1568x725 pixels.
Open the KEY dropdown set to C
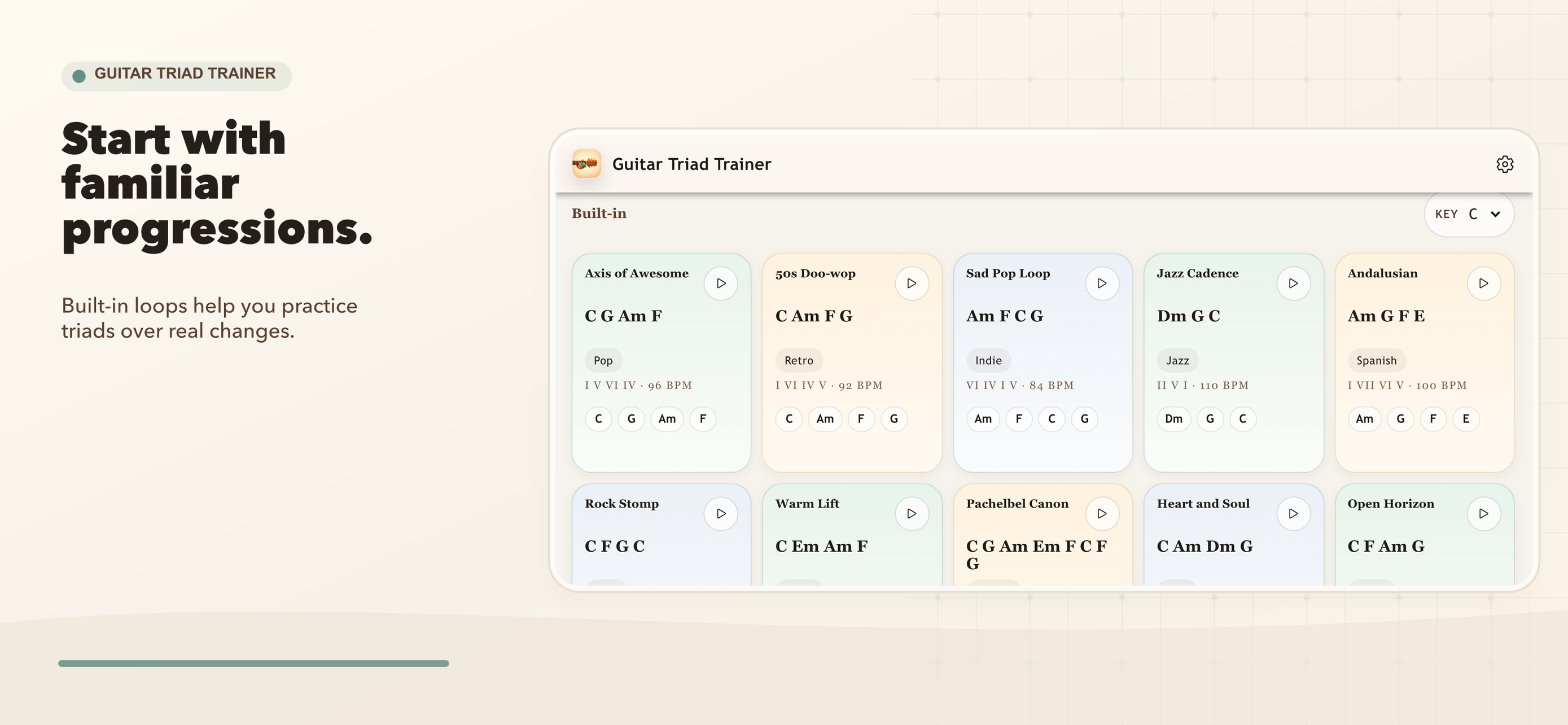click(x=1469, y=213)
